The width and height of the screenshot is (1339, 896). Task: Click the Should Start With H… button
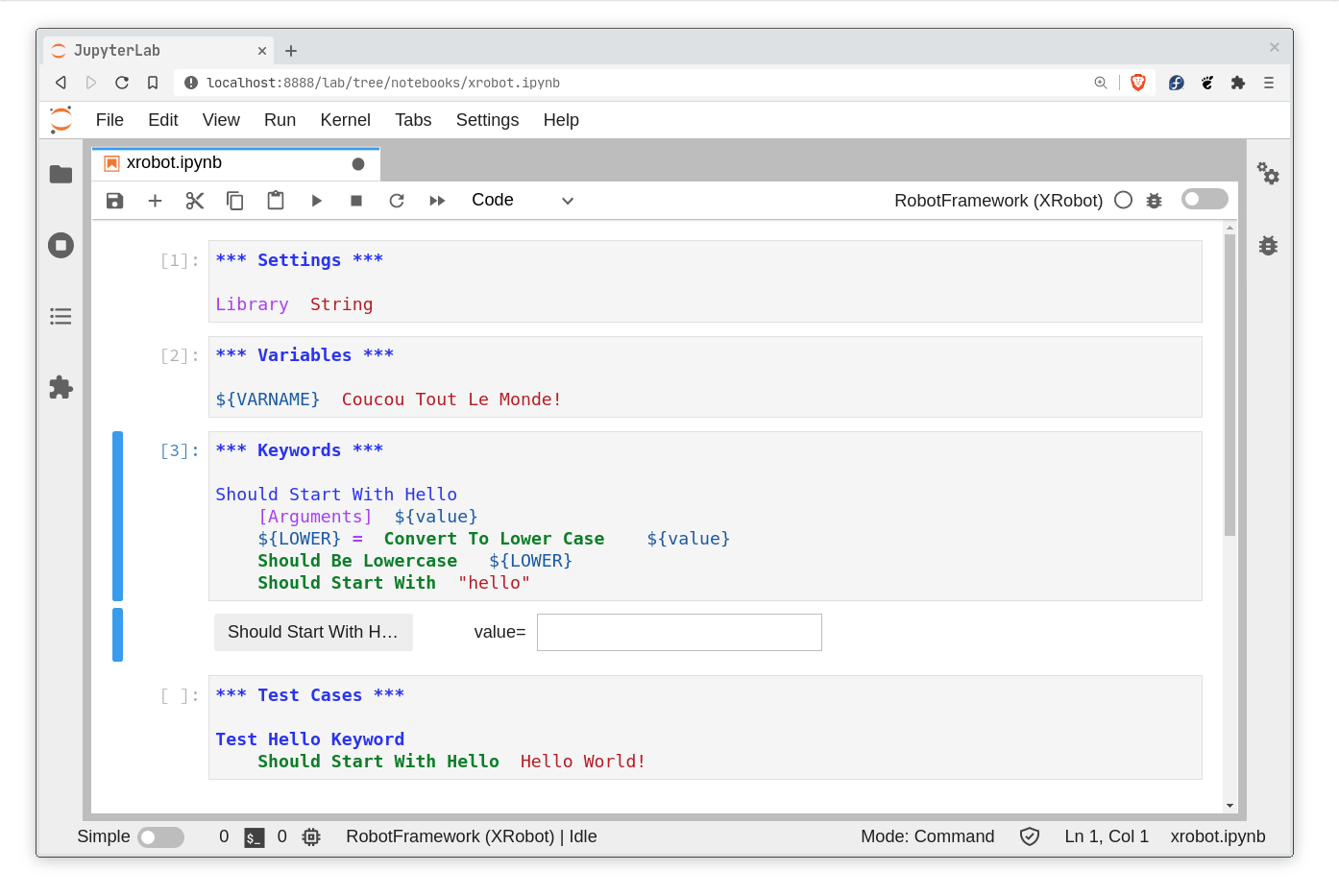pos(313,632)
